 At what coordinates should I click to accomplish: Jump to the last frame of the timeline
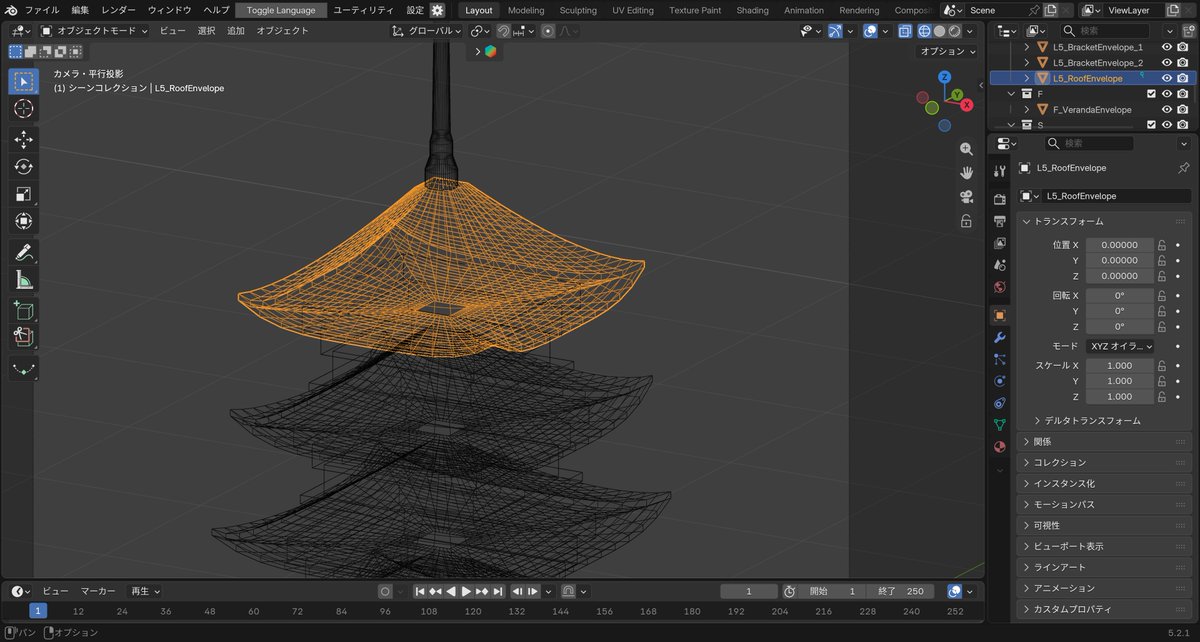[497, 591]
